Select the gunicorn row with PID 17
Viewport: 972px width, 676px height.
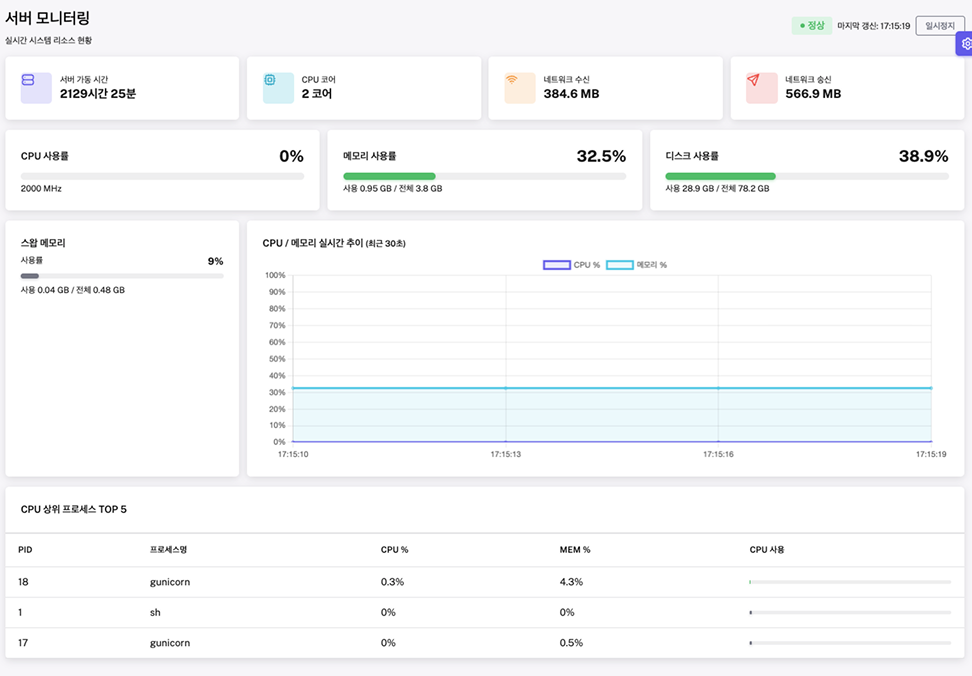click(485, 643)
